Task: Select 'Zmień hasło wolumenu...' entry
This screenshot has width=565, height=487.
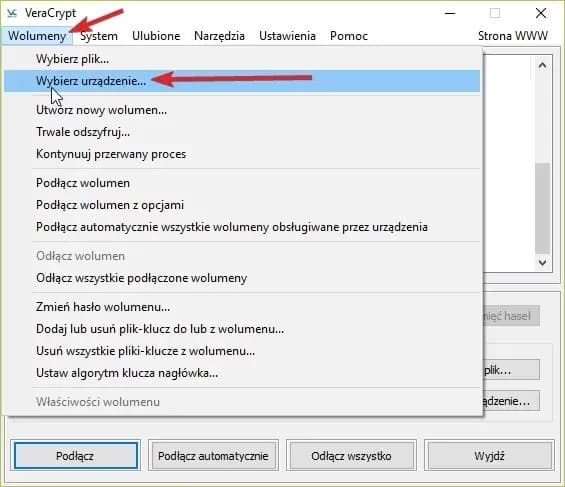Action: pyautogui.click(x=242, y=307)
